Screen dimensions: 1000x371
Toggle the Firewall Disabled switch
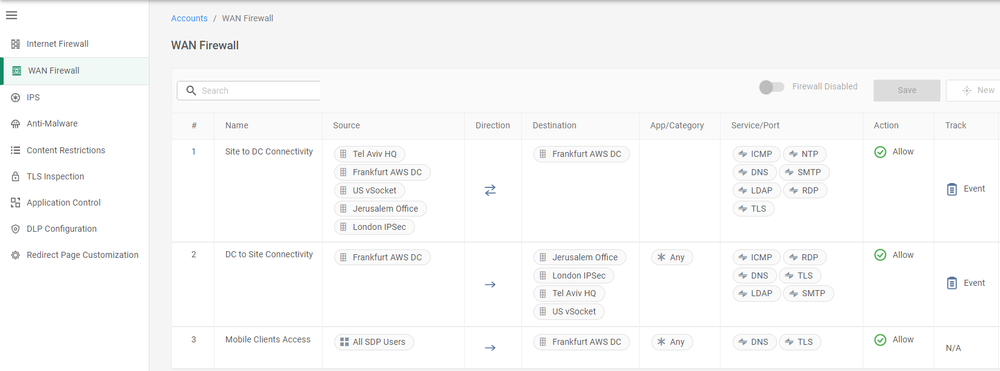[772, 87]
